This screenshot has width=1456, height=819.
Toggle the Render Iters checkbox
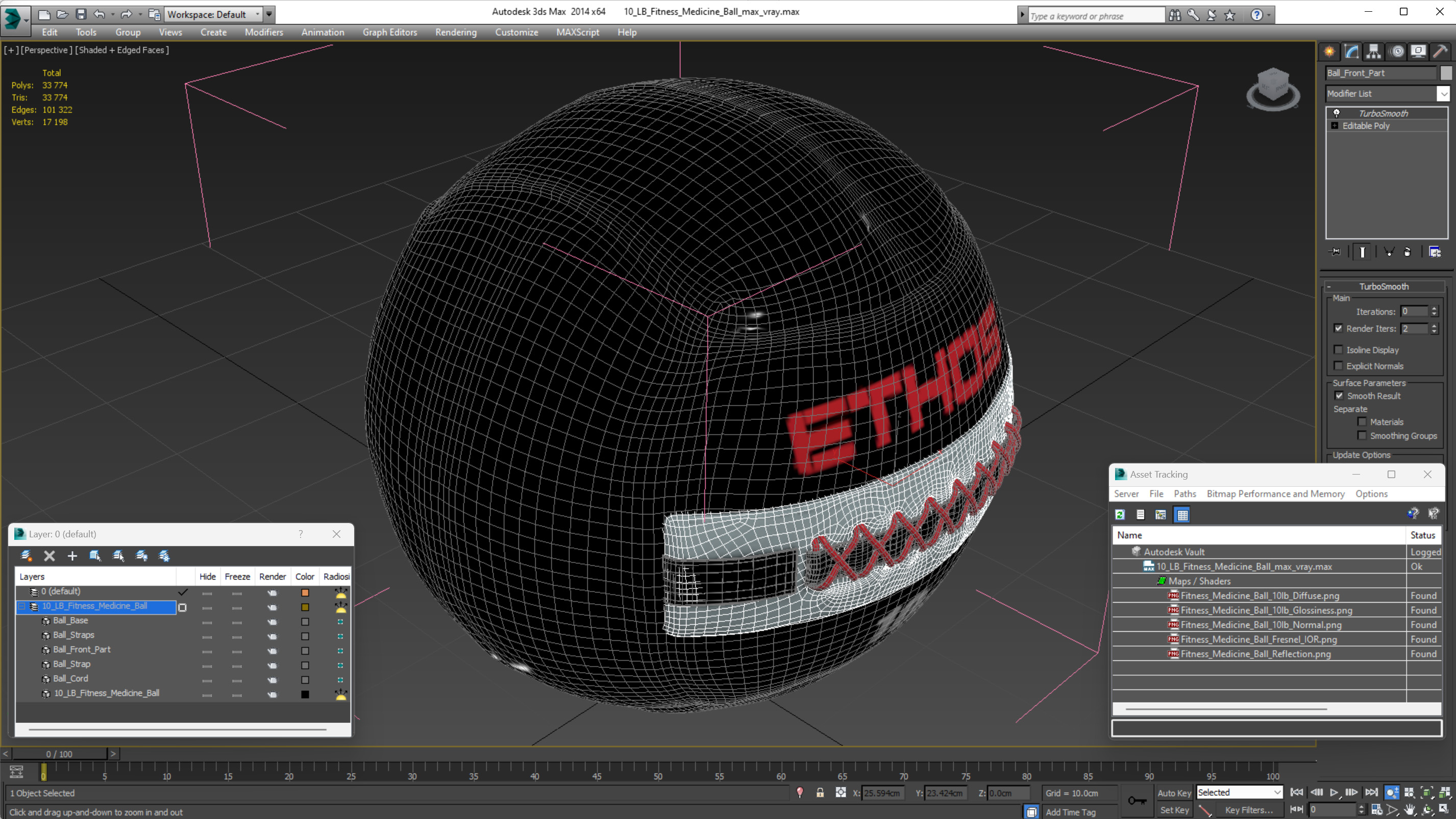(x=1338, y=328)
